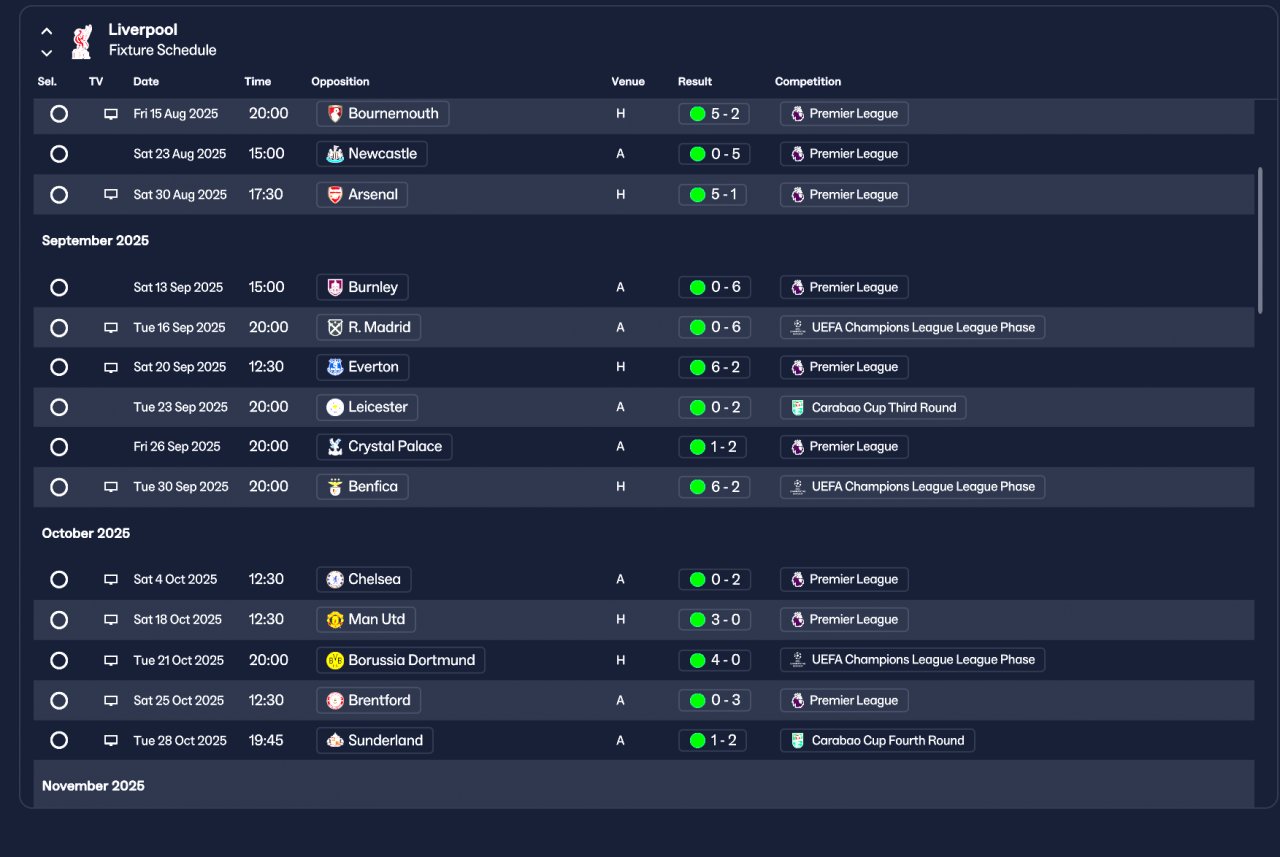Click the TV icon for Arsenal fixture
Screen dimensions: 1280x857
coord(111,195)
